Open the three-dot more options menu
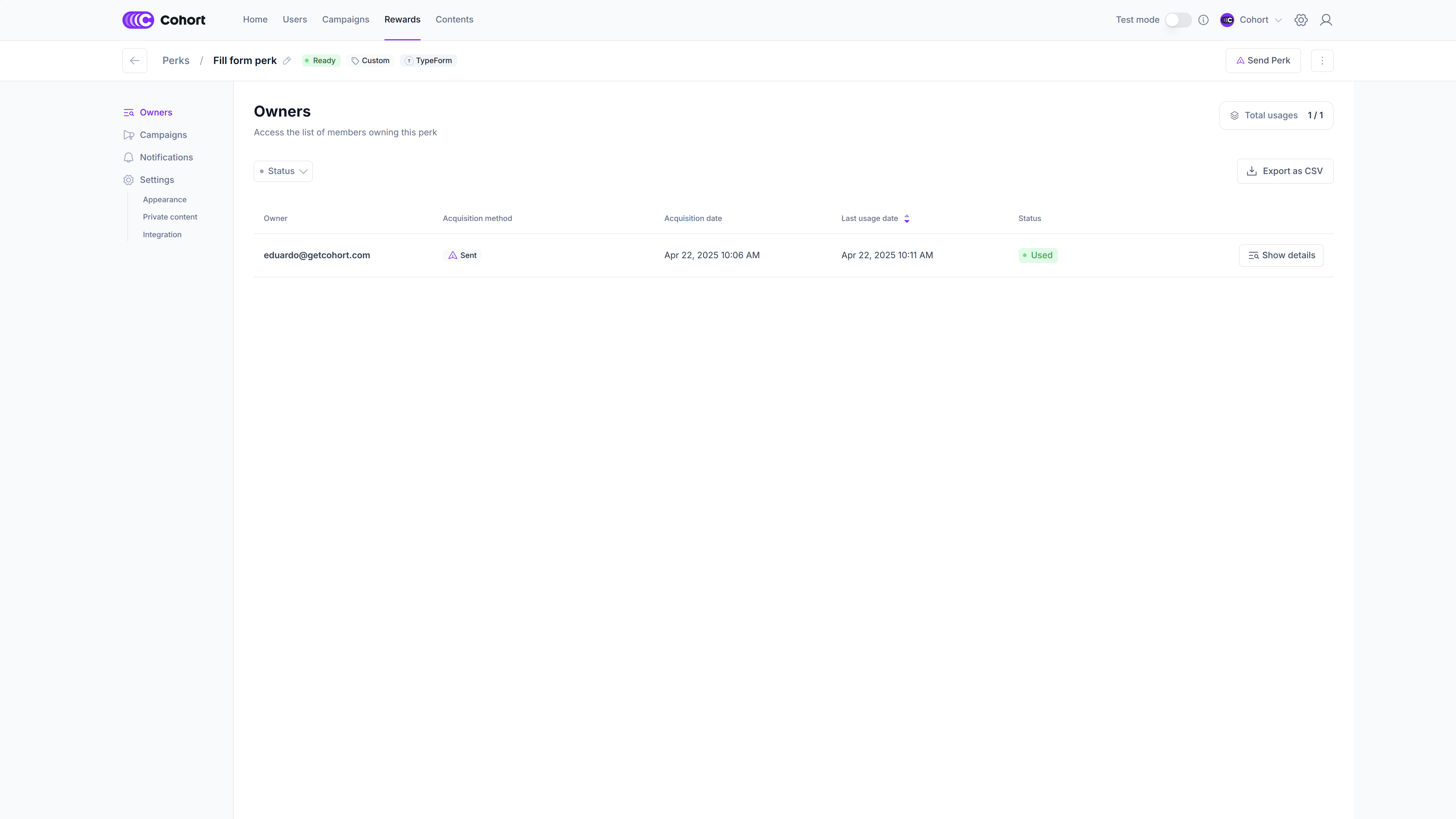This screenshot has width=1456, height=819. 1321,61
